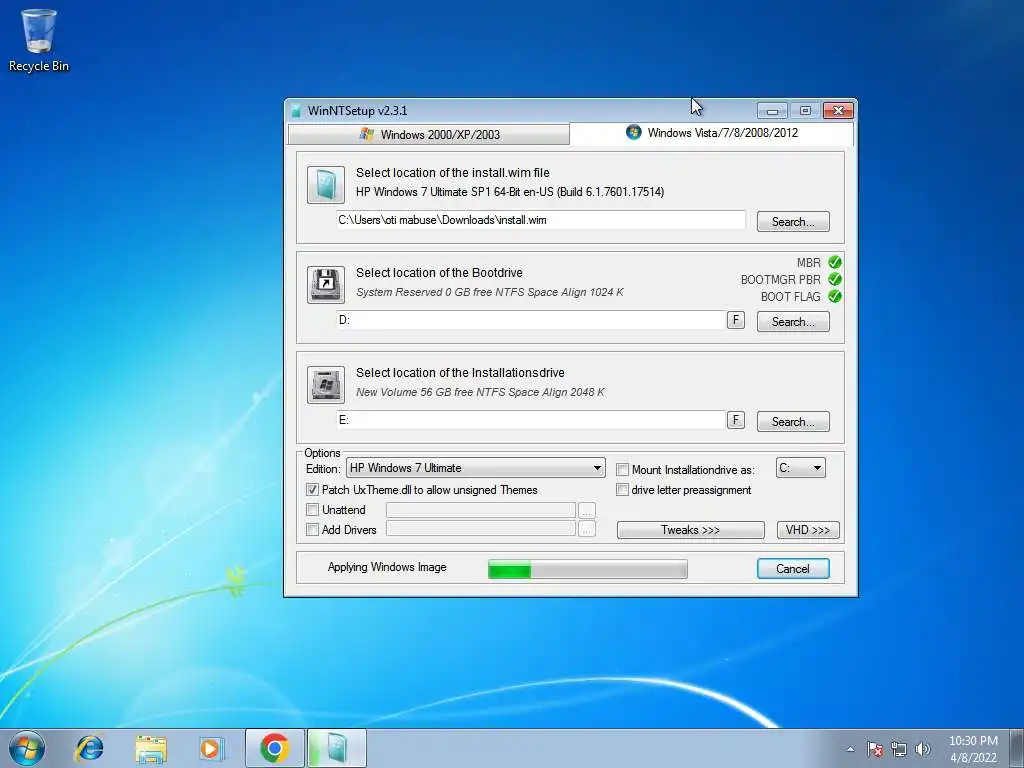Click Search for the Installationsdrive location

tap(793, 421)
